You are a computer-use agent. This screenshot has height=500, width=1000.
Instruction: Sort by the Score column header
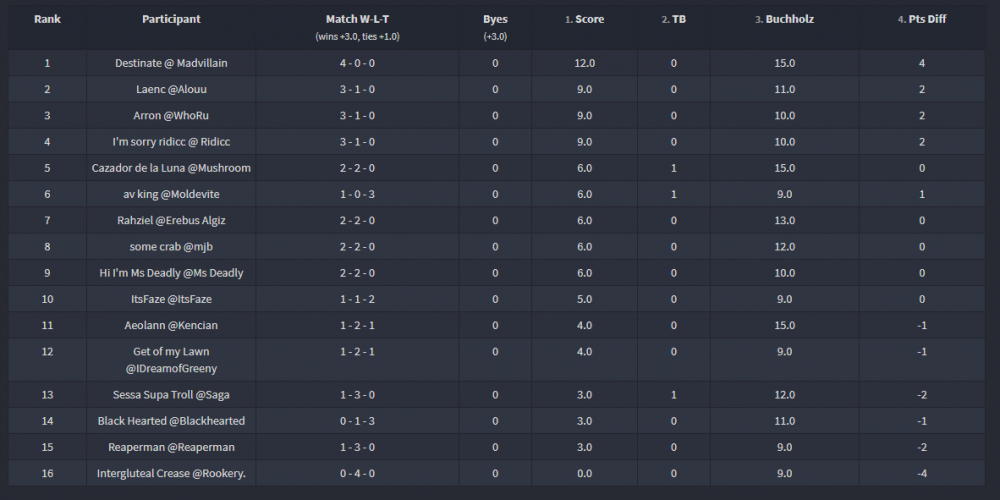(589, 19)
